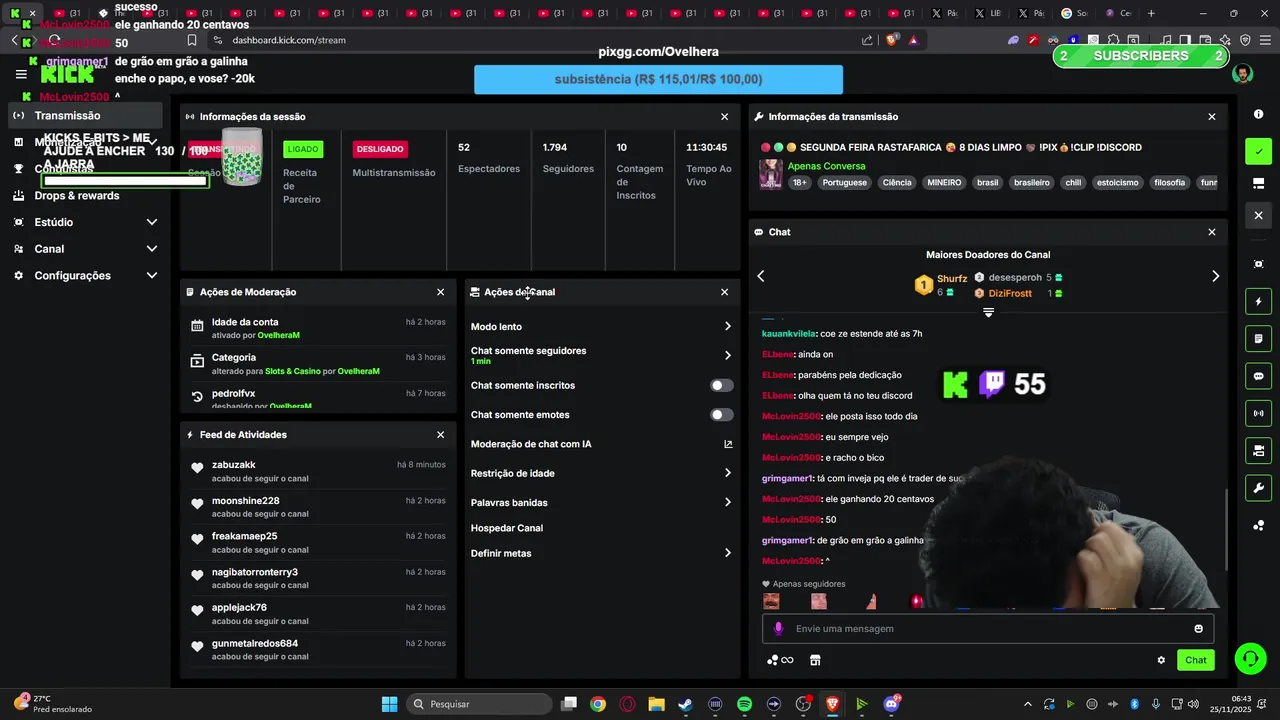Click the lightning bolt sidebar icon
This screenshot has height=720, width=1280.
click(x=1258, y=302)
